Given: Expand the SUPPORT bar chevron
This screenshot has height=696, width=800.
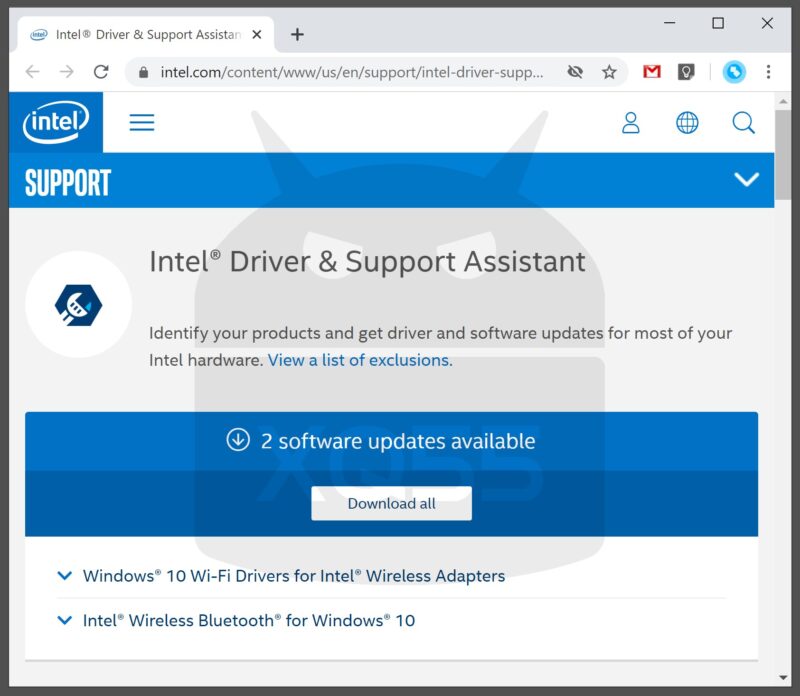Looking at the screenshot, I should pos(746,180).
